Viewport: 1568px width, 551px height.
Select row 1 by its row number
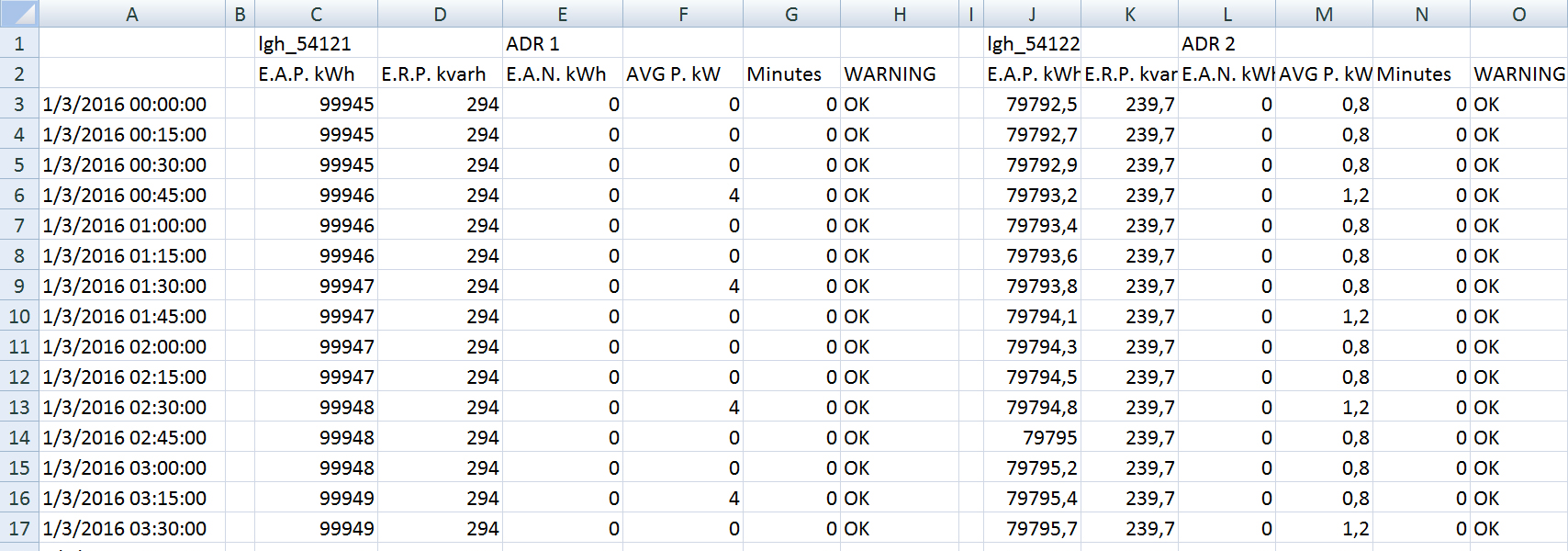19,43
